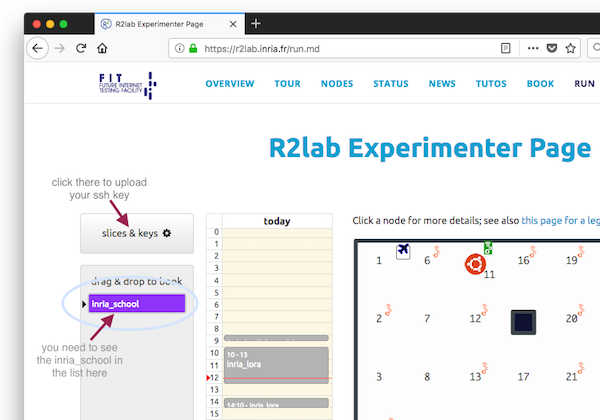
Task: Click the FIT Future Internet Testing Facility logo
Action: [128, 86]
